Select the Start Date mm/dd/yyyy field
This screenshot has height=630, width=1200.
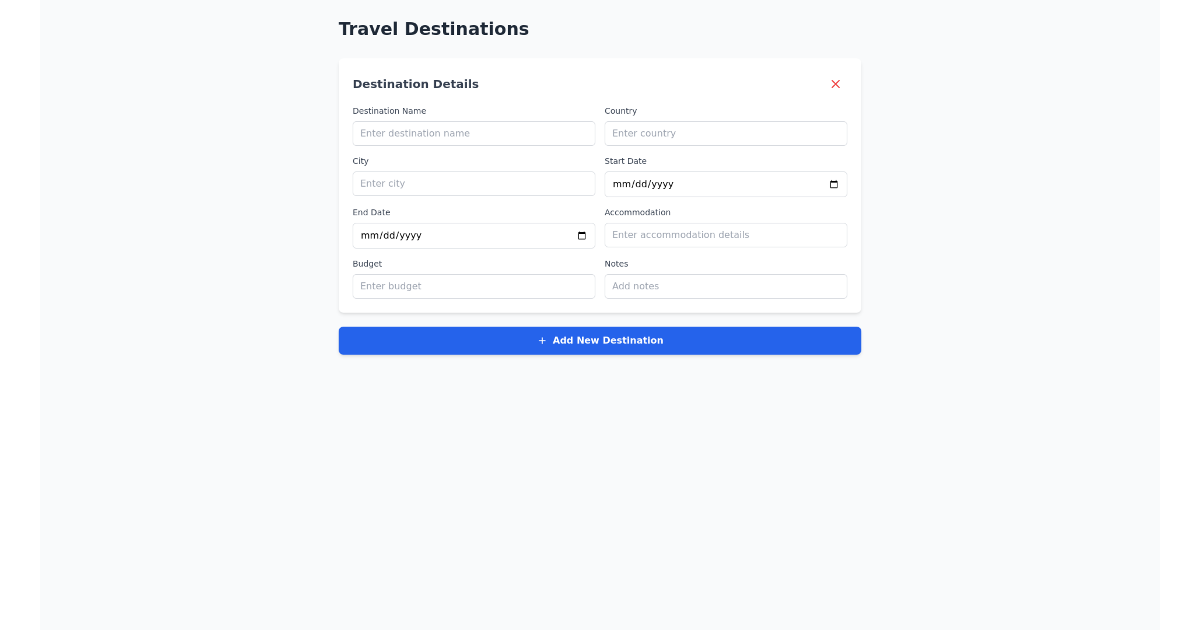pyautogui.click(x=700, y=184)
